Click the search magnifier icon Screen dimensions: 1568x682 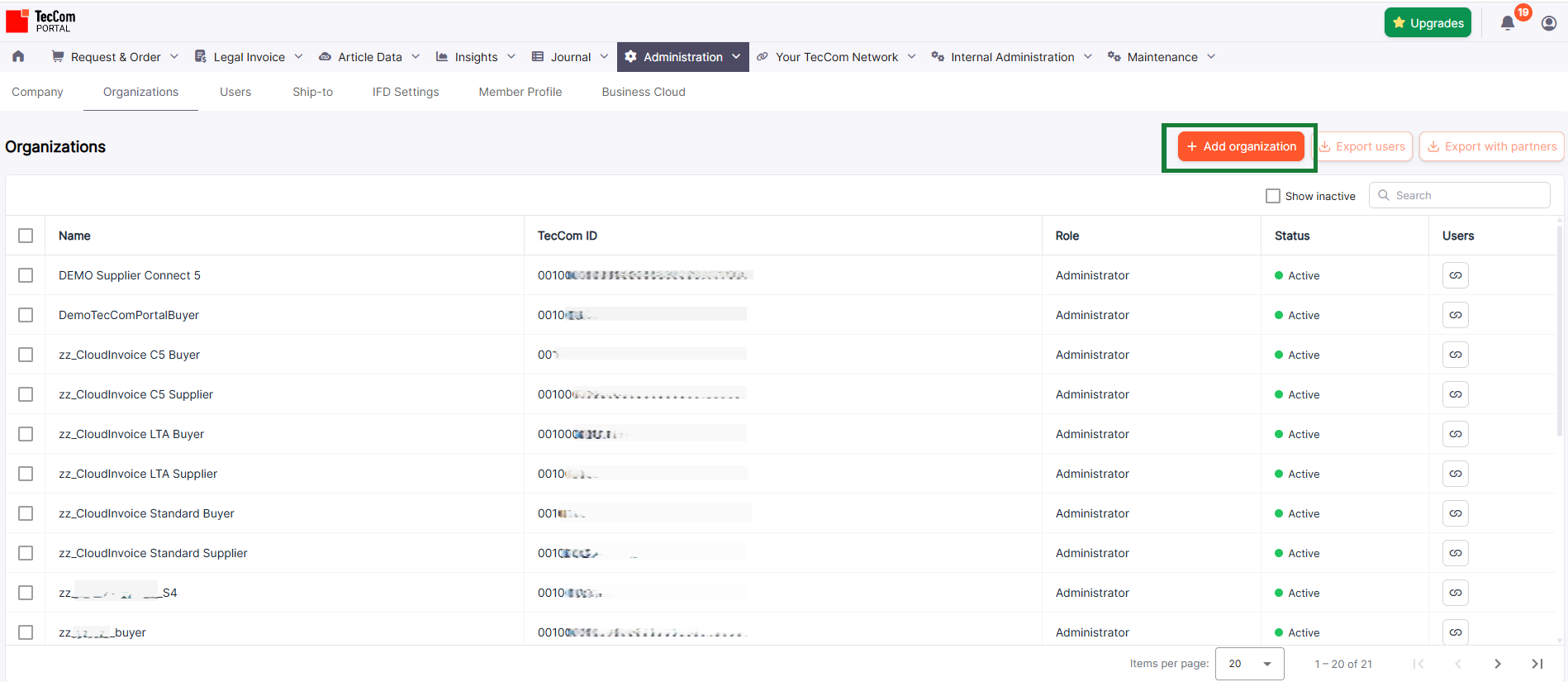(1384, 195)
